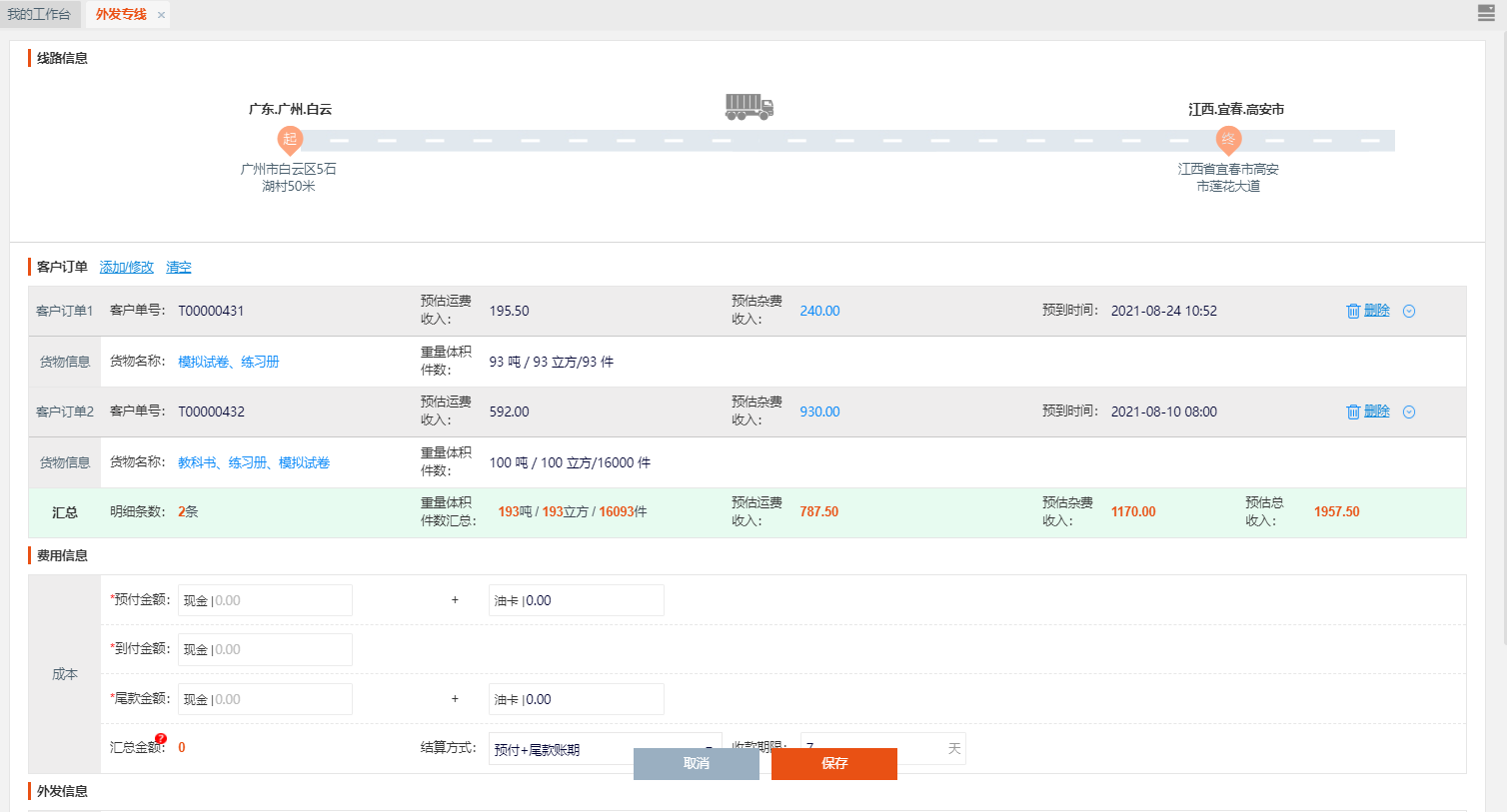Click the total estimated income 1957.50

[x=1337, y=511]
